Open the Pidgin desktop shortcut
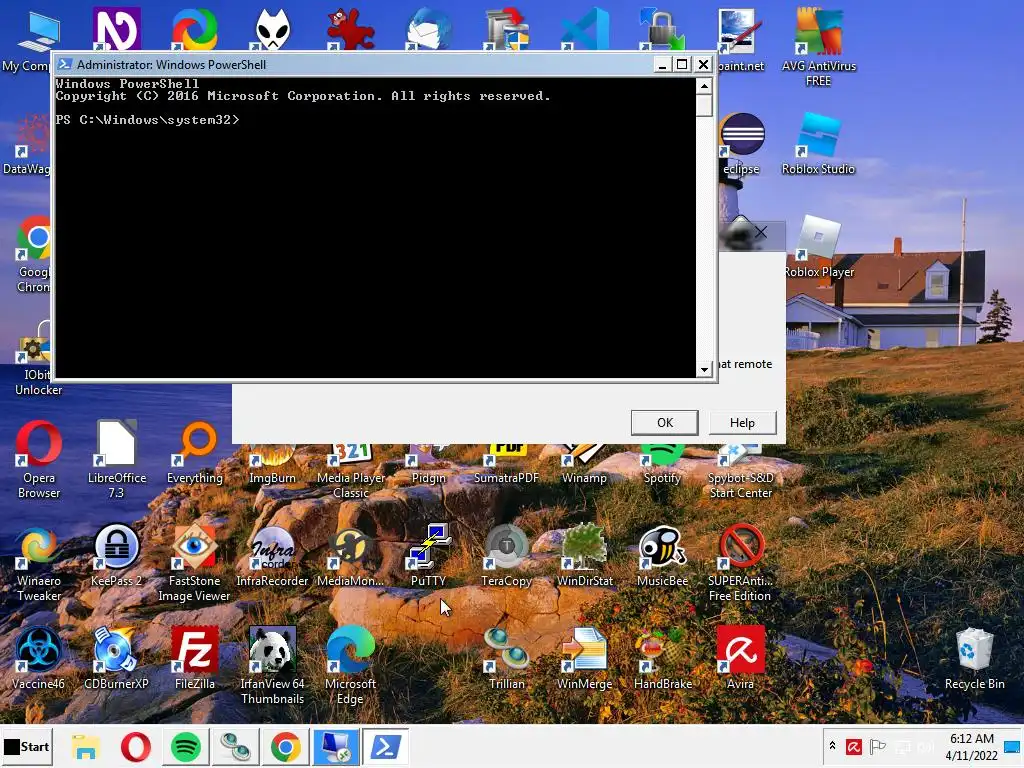 [428, 464]
